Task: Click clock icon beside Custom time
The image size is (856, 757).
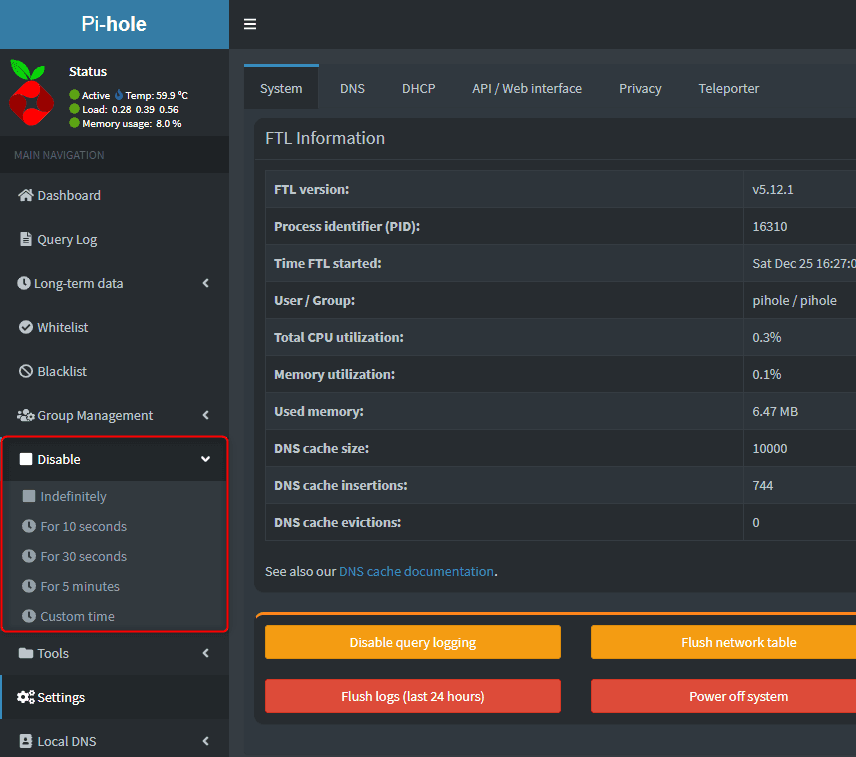Action: [x=28, y=616]
